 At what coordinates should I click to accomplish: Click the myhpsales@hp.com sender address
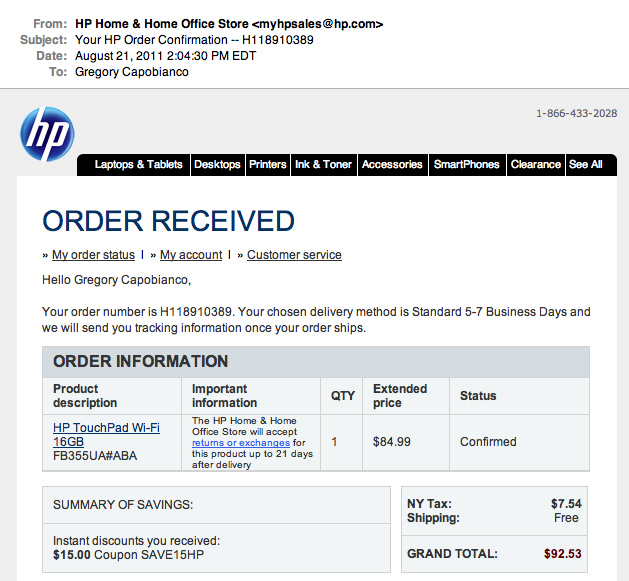tap(317, 24)
